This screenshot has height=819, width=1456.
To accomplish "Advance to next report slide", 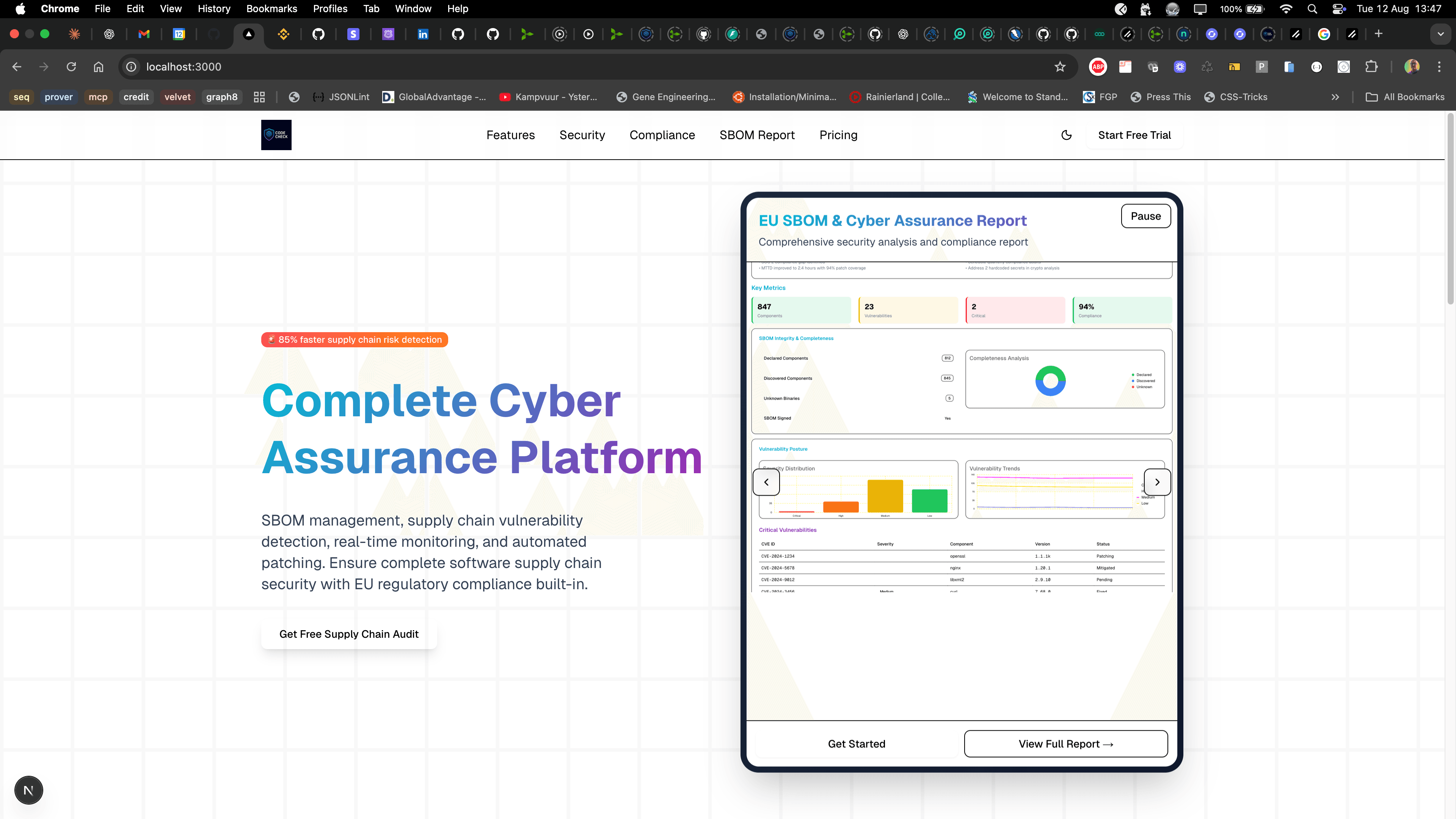I will (1157, 482).
